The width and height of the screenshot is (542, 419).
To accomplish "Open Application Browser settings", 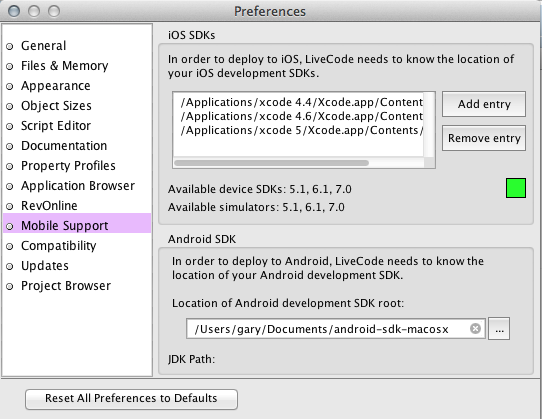I will click(77, 186).
